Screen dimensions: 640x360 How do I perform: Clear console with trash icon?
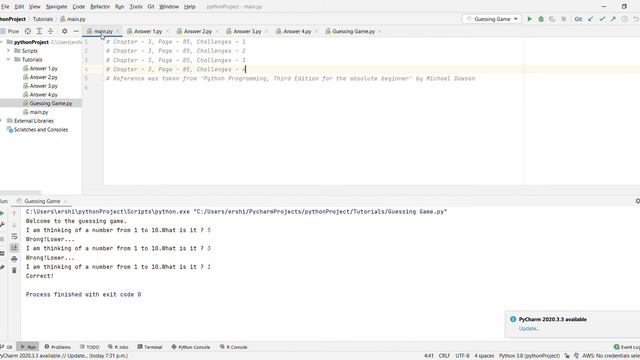(14, 270)
